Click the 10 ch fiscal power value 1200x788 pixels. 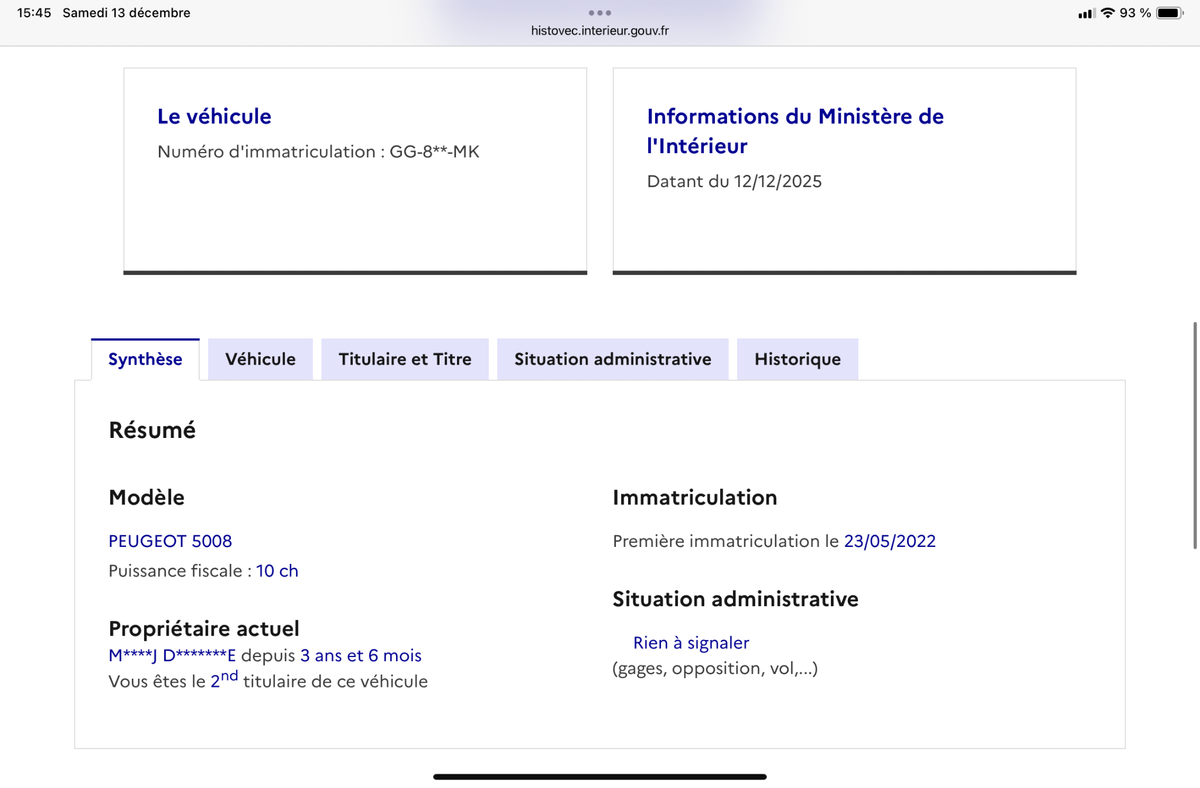coord(277,571)
